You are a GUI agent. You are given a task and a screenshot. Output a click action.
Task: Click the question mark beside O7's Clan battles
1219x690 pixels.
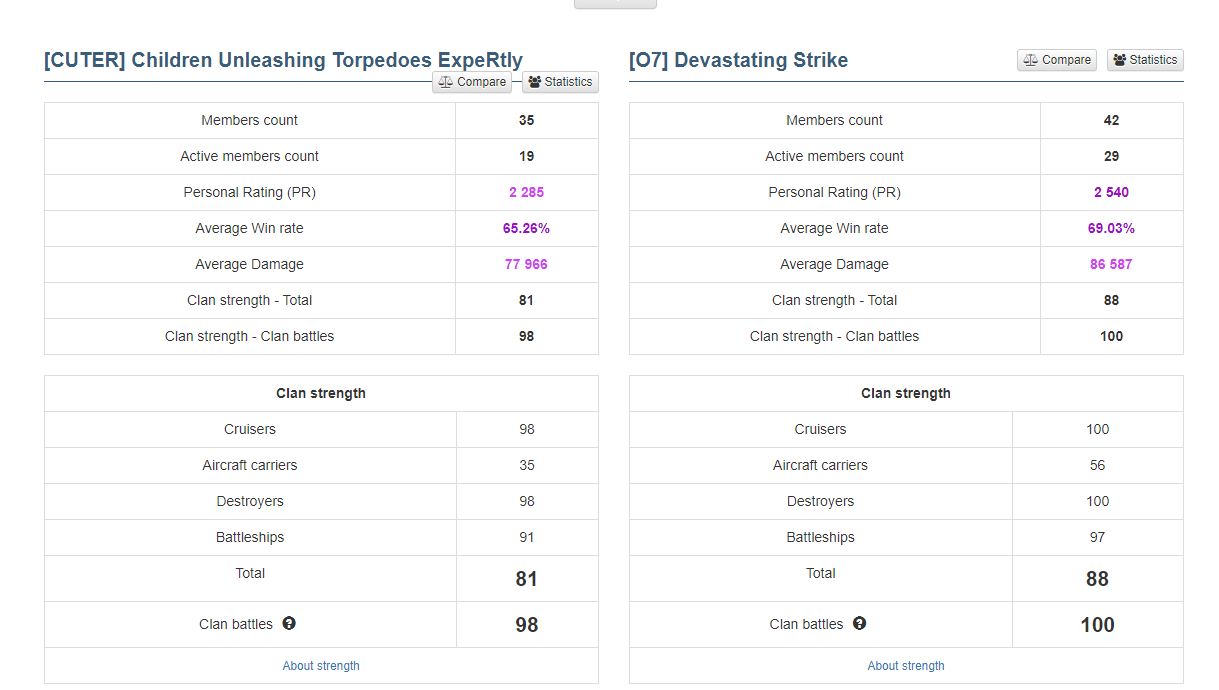tap(859, 623)
